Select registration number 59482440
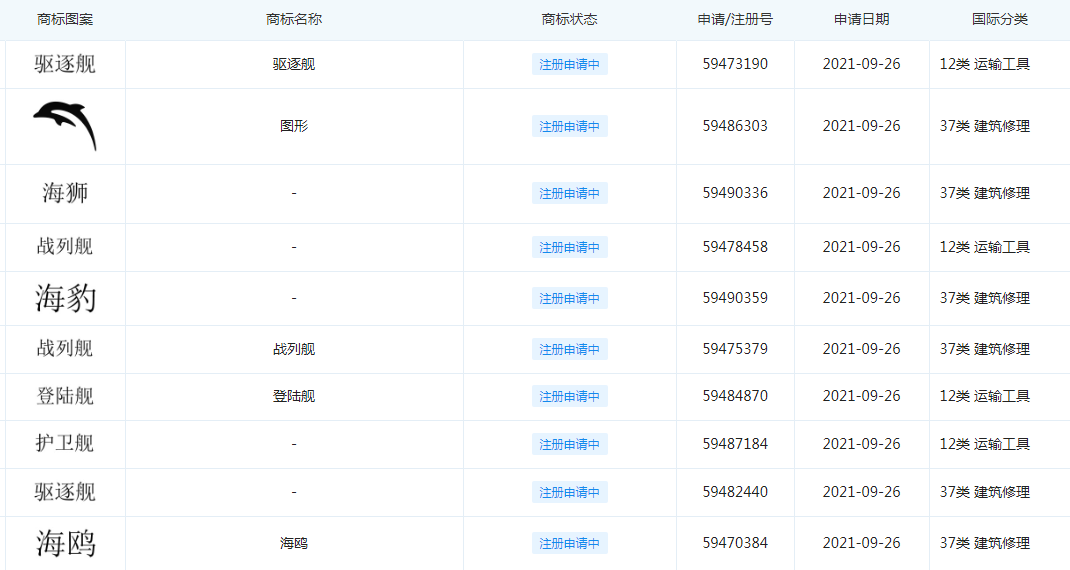The width and height of the screenshot is (1070, 570). [x=735, y=491]
